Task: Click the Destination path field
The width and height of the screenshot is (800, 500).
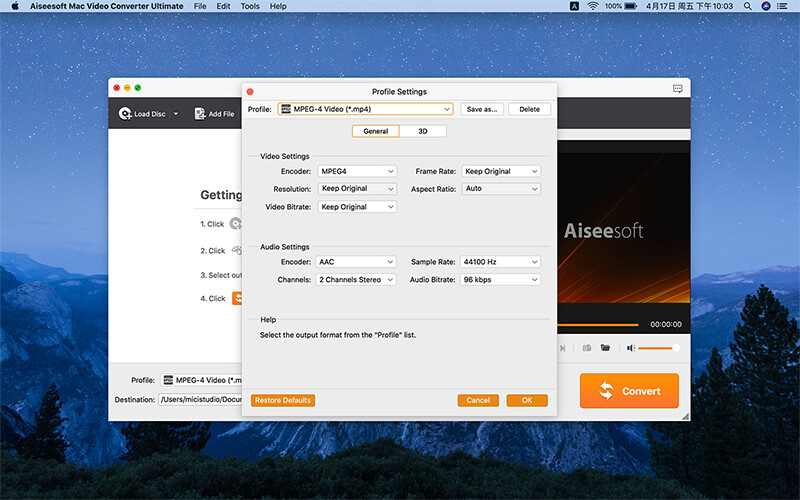Action: click(200, 399)
